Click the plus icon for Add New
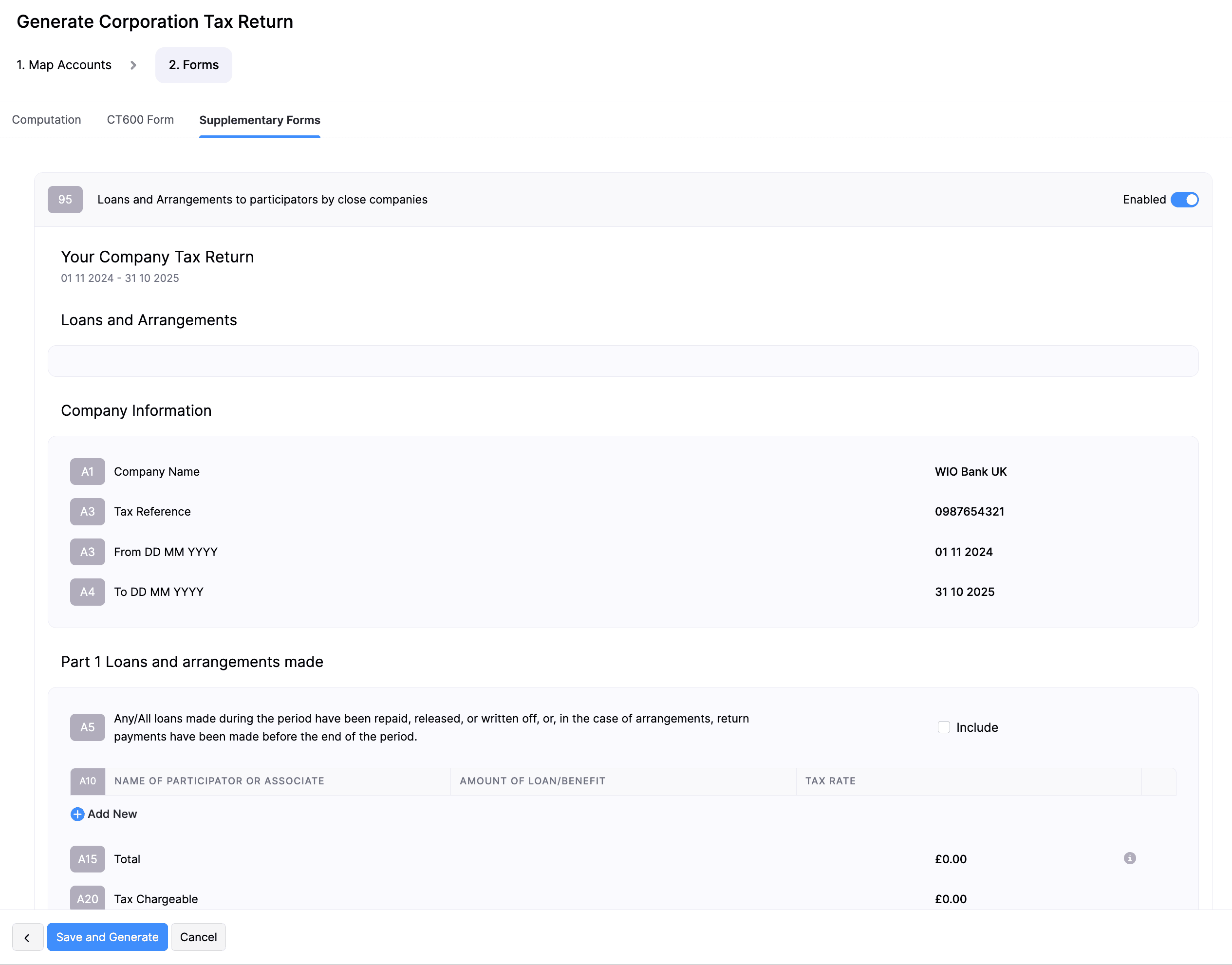The height and width of the screenshot is (965, 1232). point(77,814)
